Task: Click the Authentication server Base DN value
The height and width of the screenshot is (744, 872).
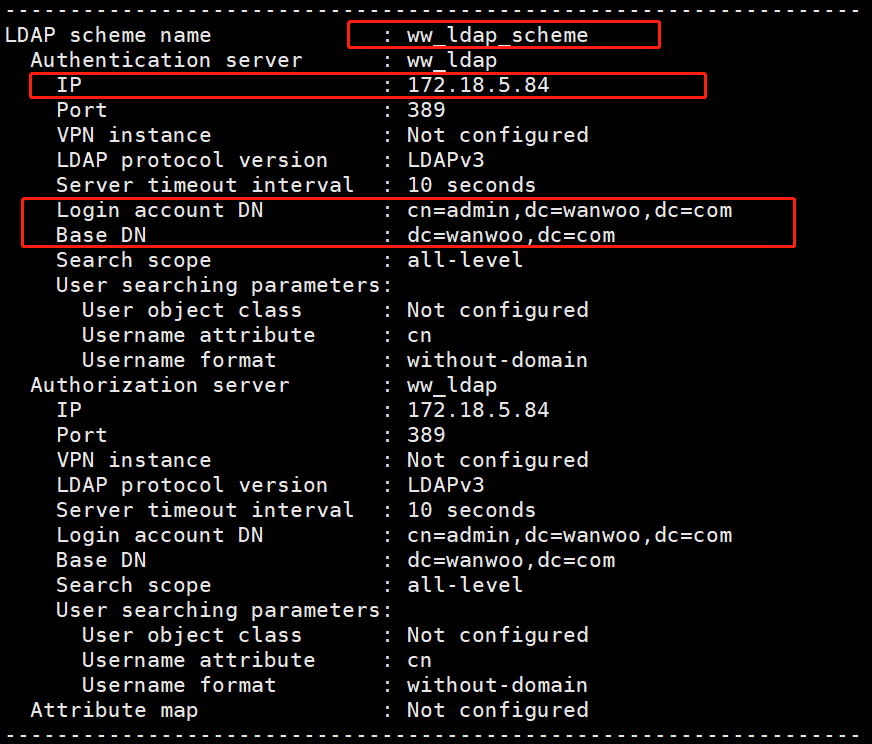Action: (511, 235)
